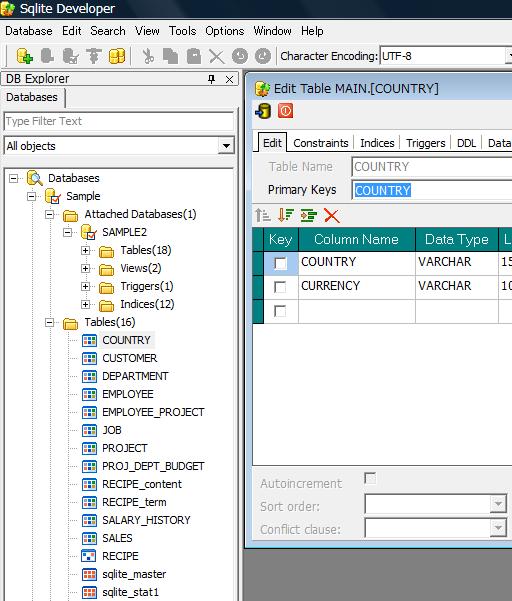Click the red cancel icon in Edit Table
Screen dimensions: 512x601
(286, 111)
